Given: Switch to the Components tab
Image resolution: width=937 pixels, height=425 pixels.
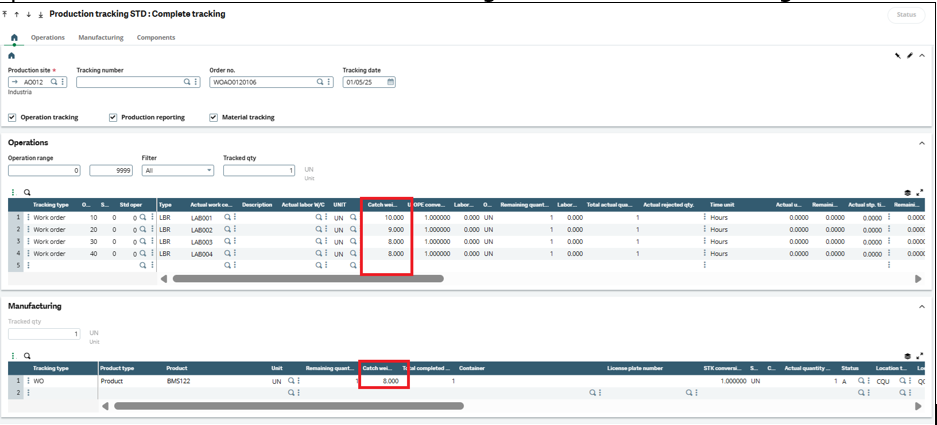Looking at the screenshot, I should click(x=156, y=37).
